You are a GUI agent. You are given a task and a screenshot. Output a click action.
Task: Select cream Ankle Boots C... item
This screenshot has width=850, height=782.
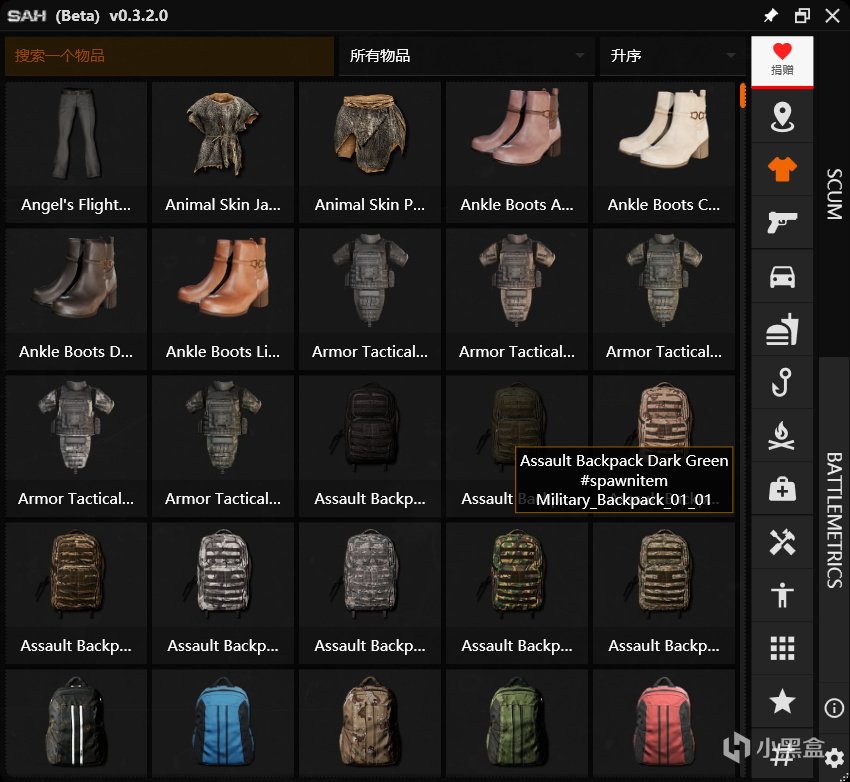664,152
